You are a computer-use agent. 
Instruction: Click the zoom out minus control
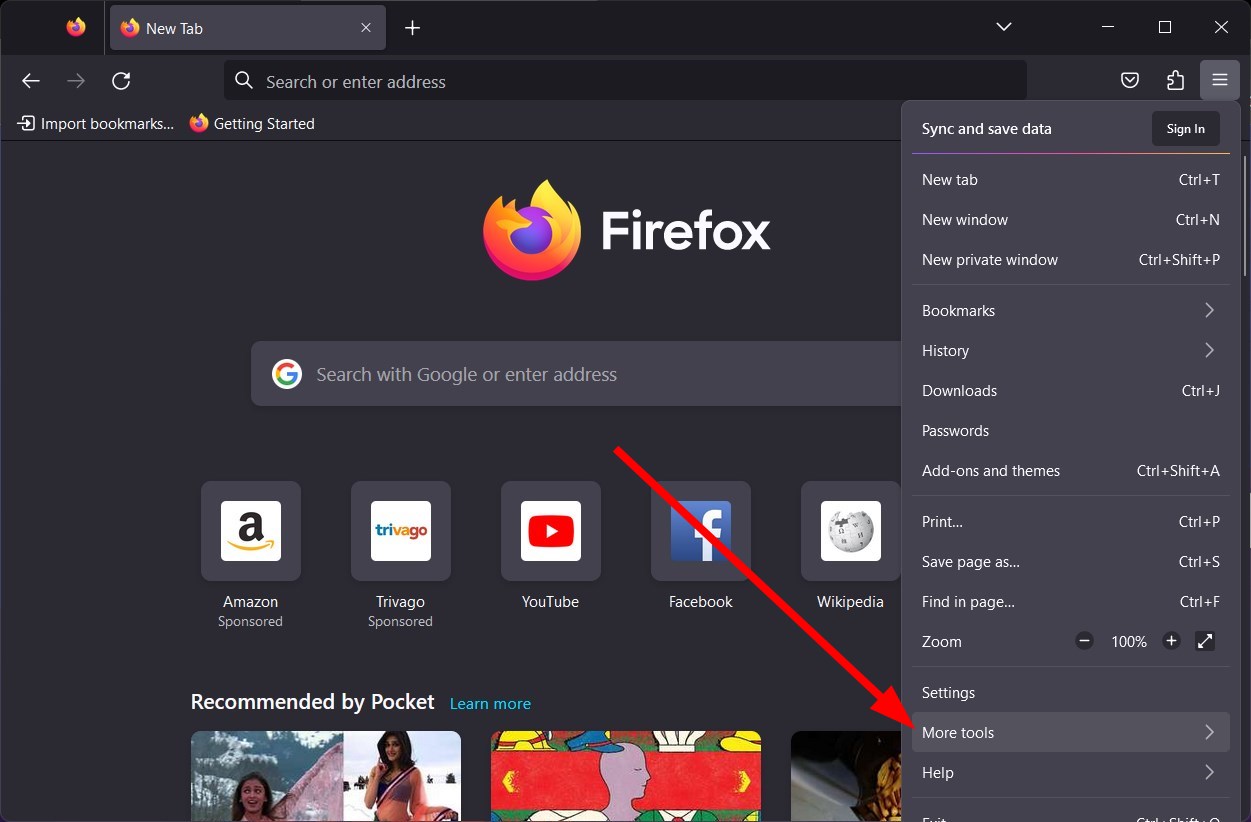[1084, 641]
